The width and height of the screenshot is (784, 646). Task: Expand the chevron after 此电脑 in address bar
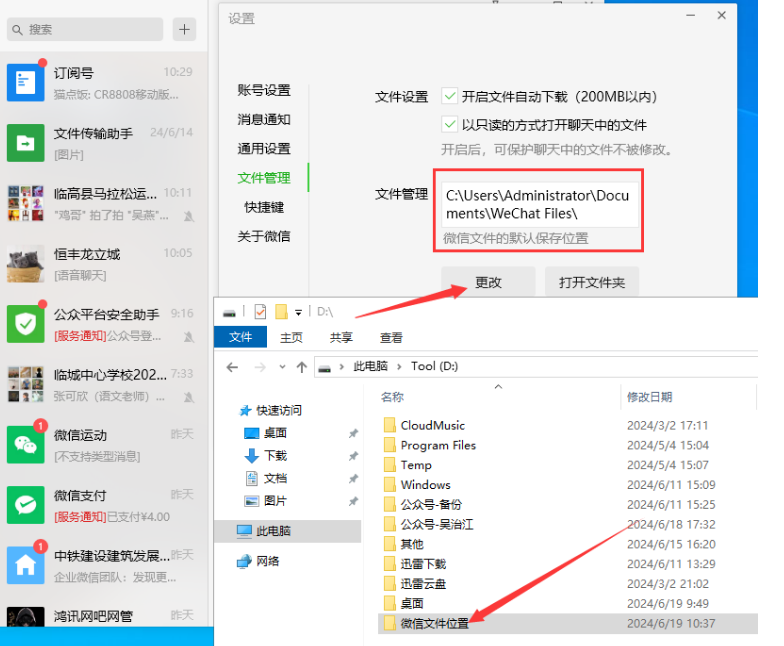point(399,367)
